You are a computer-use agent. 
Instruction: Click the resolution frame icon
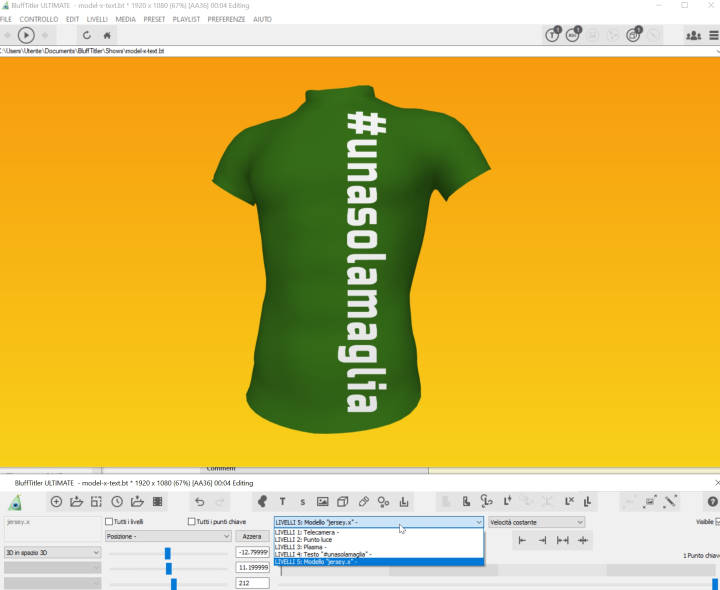click(x=96, y=502)
